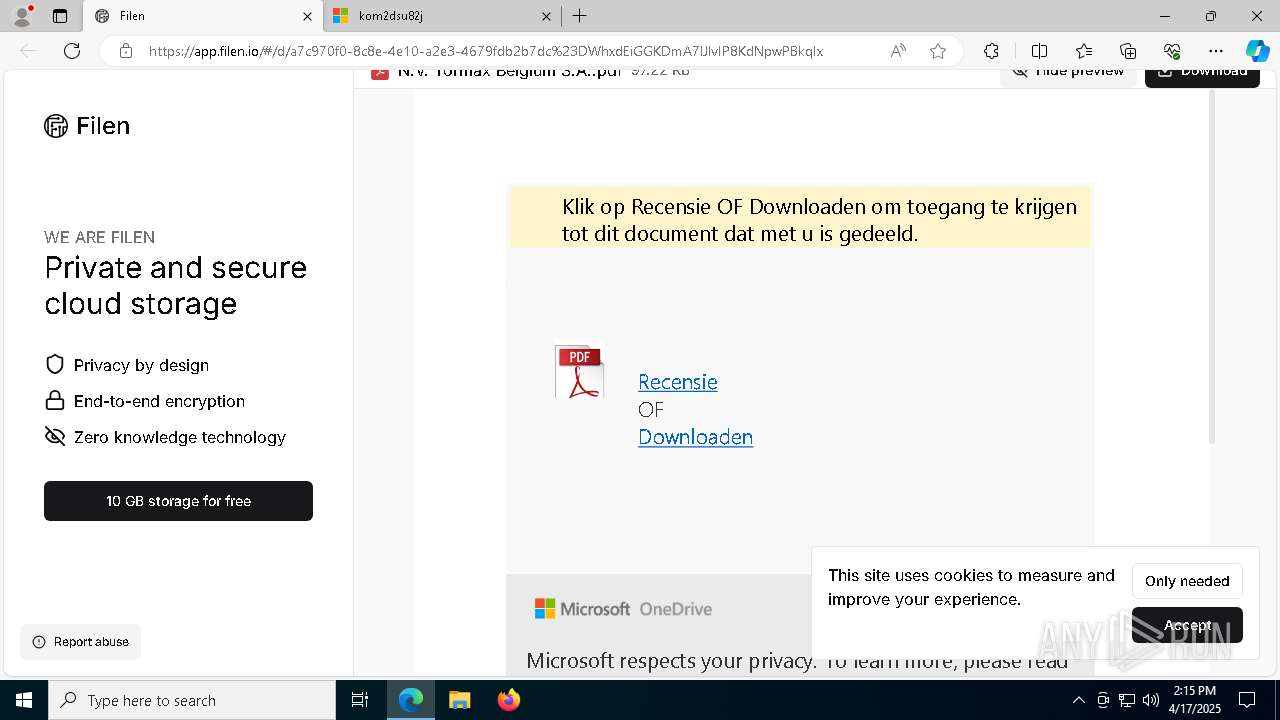This screenshot has width=1280, height=720.
Task: Click the preview vertical scrollbar
Action: (1212, 265)
